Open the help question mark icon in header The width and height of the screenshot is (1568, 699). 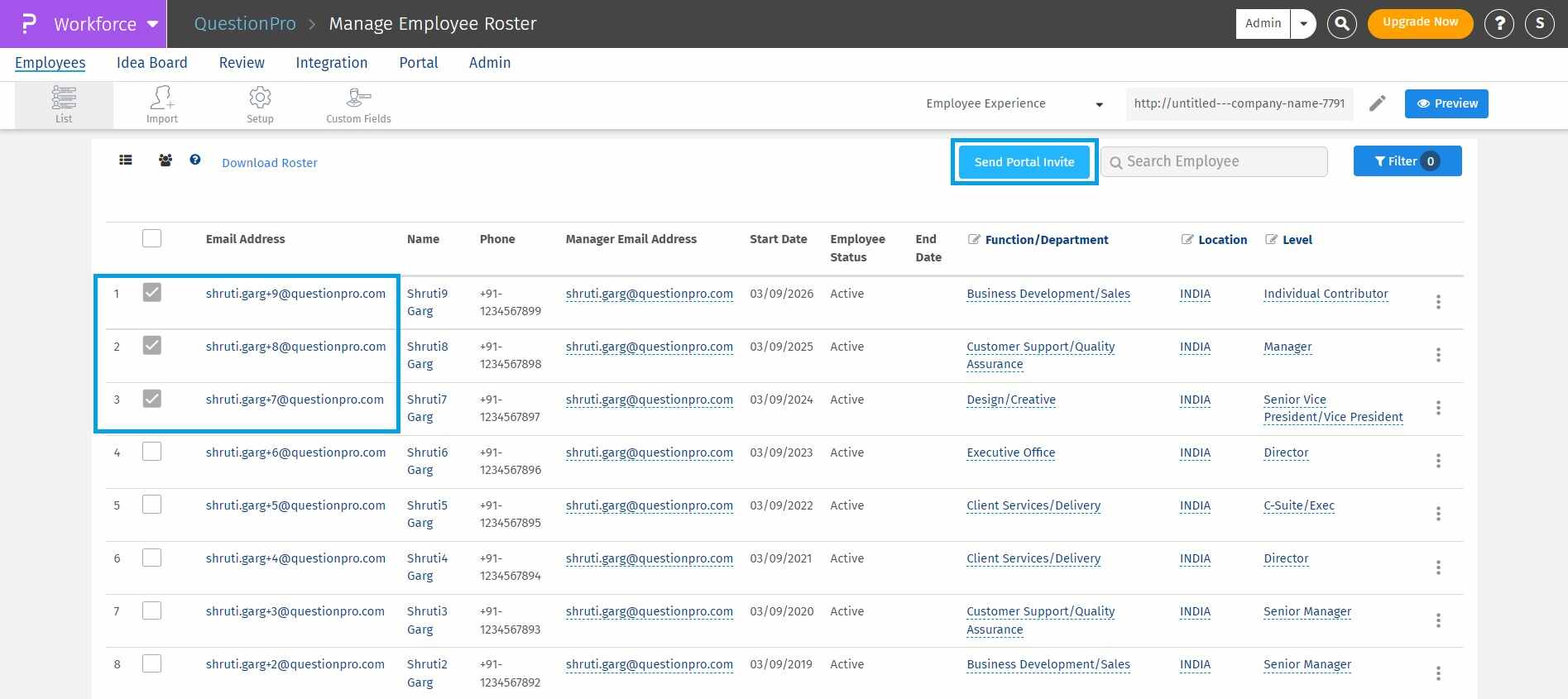pos(1498,24)
